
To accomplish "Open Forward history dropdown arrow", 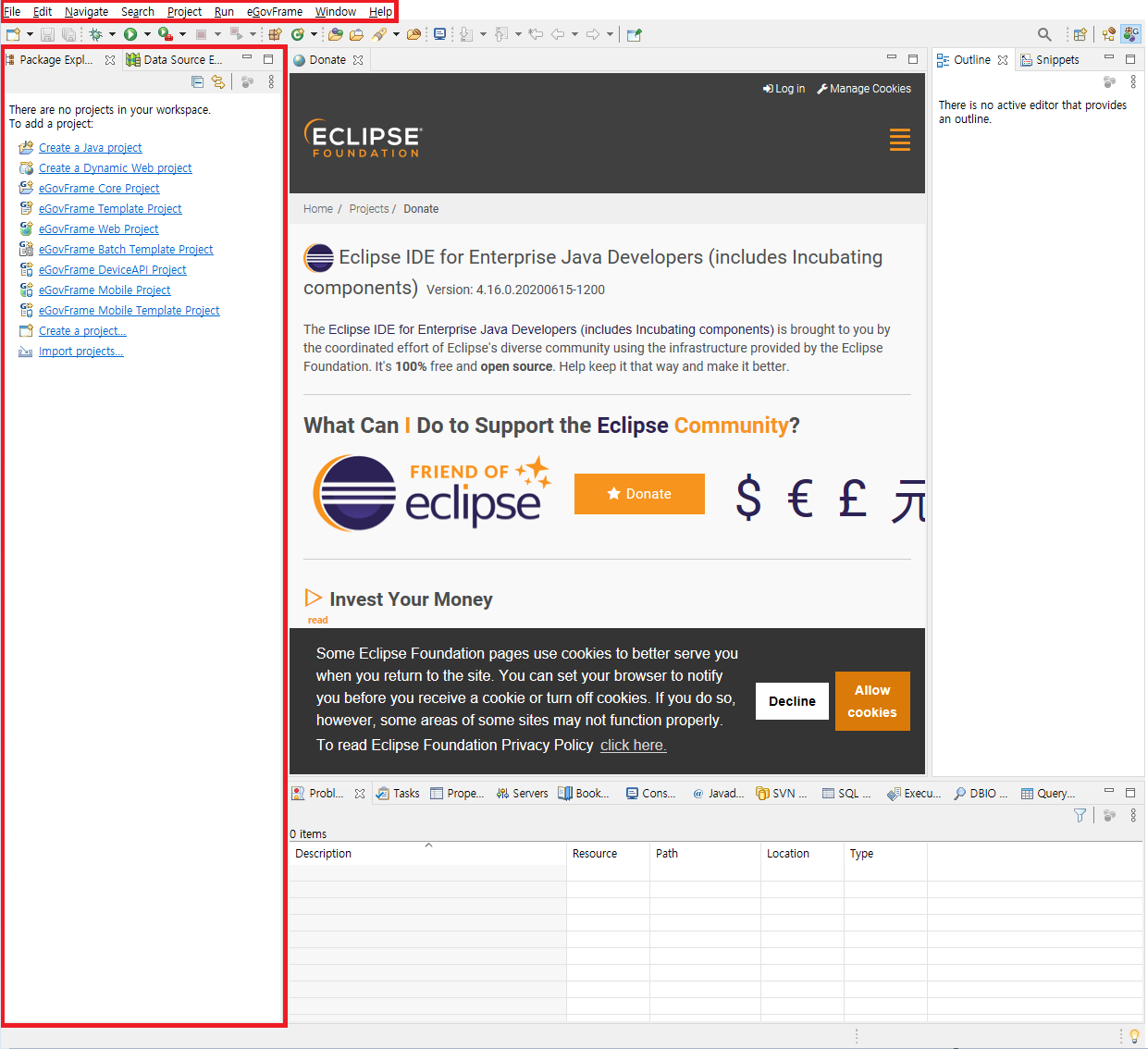I will click(x=610, y=34).
